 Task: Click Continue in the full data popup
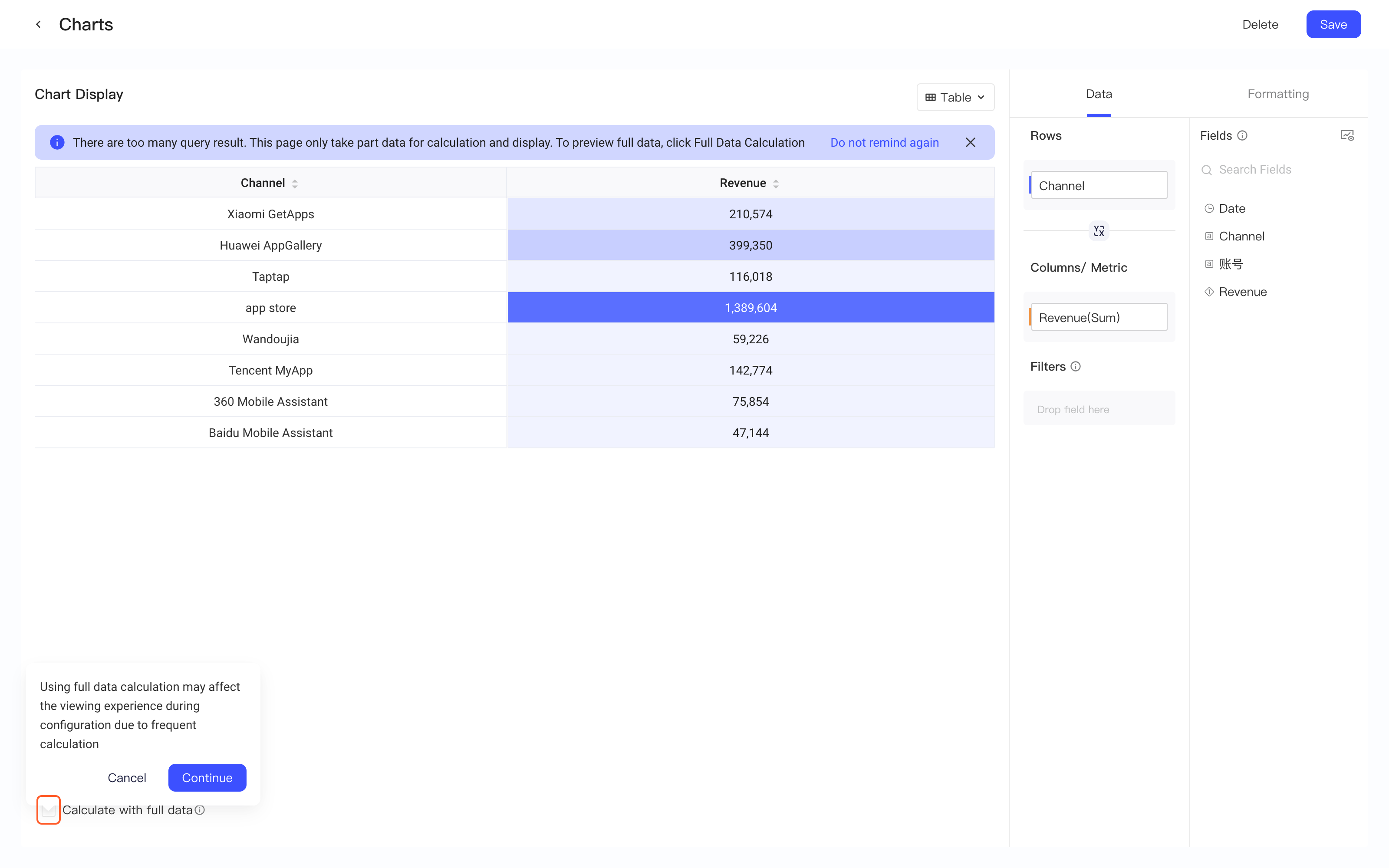click(x=207, y=777)
